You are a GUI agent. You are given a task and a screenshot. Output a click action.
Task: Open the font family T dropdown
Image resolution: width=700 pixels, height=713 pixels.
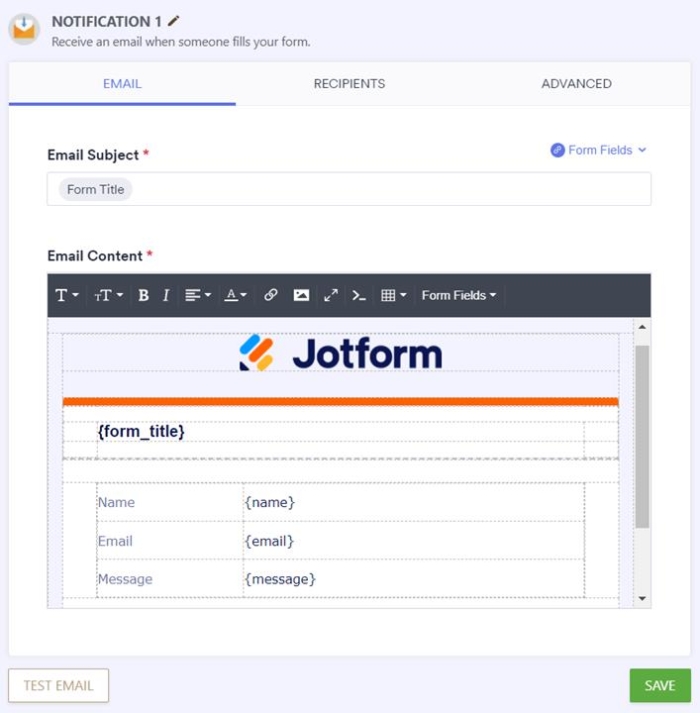click(x=67, y=295)
